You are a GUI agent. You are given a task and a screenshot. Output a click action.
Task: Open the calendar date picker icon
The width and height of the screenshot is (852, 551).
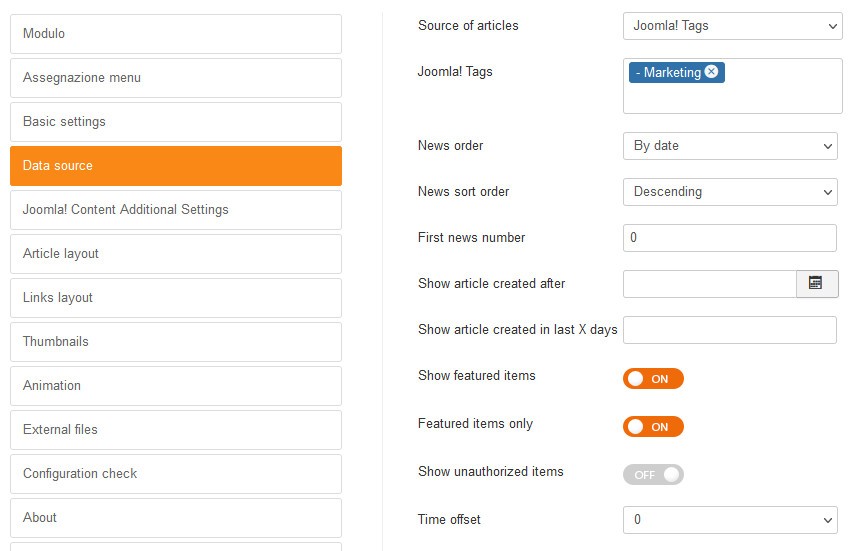pos(816,284)
